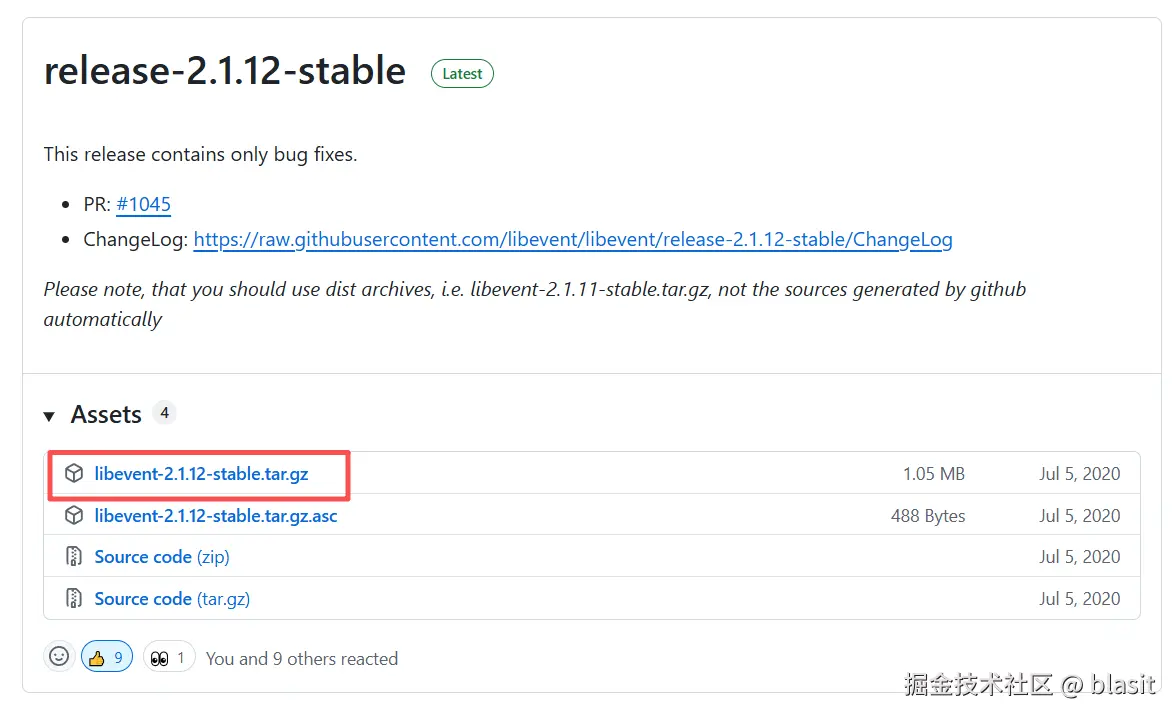The width and height of the screenshot is (1176, 719).
Task: Download the libevent-2.1.12-stable.tar.gz.asc signature
Action: (216, 516)
